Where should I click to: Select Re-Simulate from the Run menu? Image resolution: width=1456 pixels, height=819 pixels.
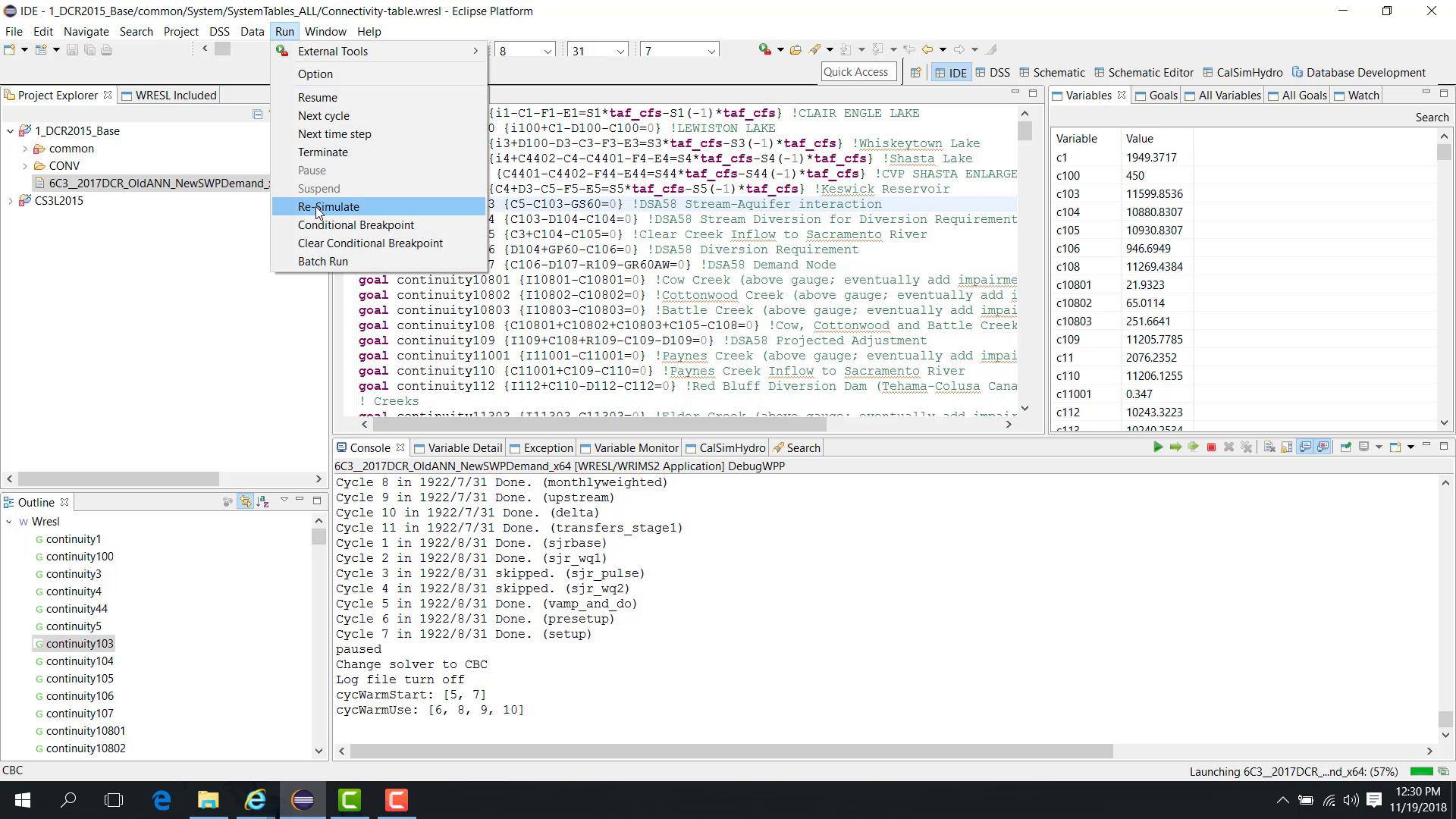378,206
